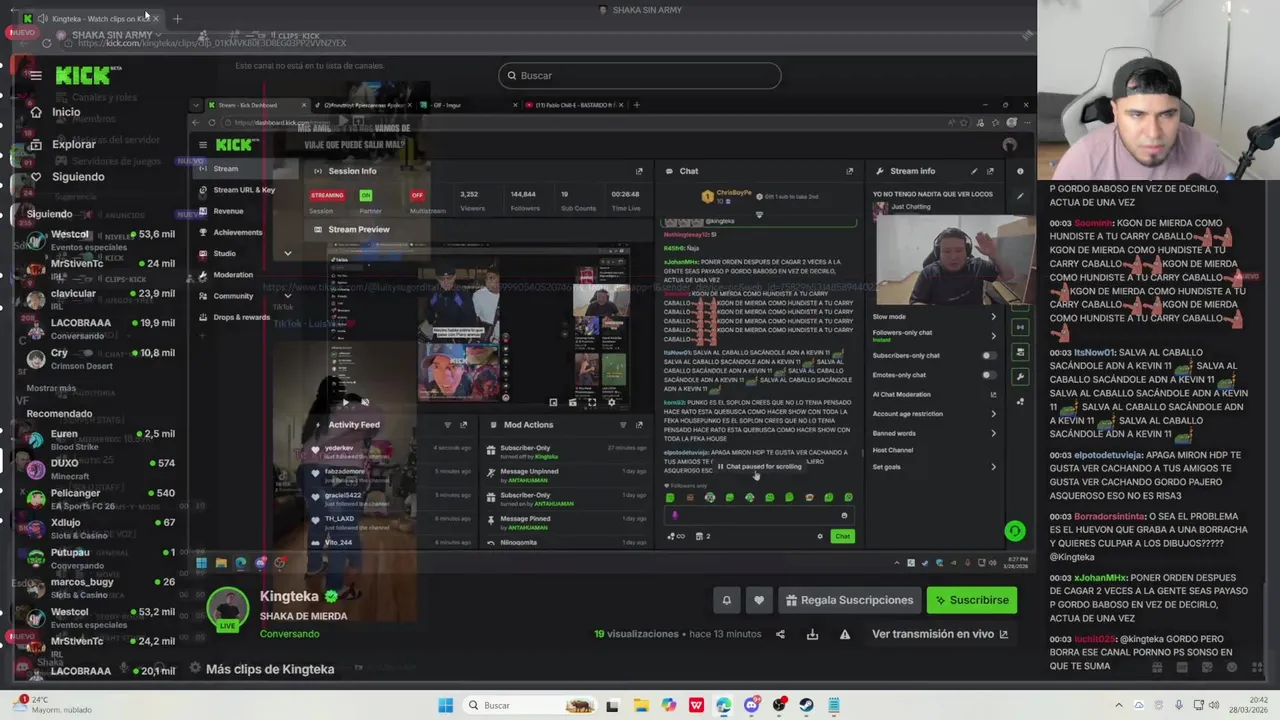Open Steam from the Windows taskbar
This screenshot has height=720, width=1280.
pyautogui.click(x=806, y=705)
